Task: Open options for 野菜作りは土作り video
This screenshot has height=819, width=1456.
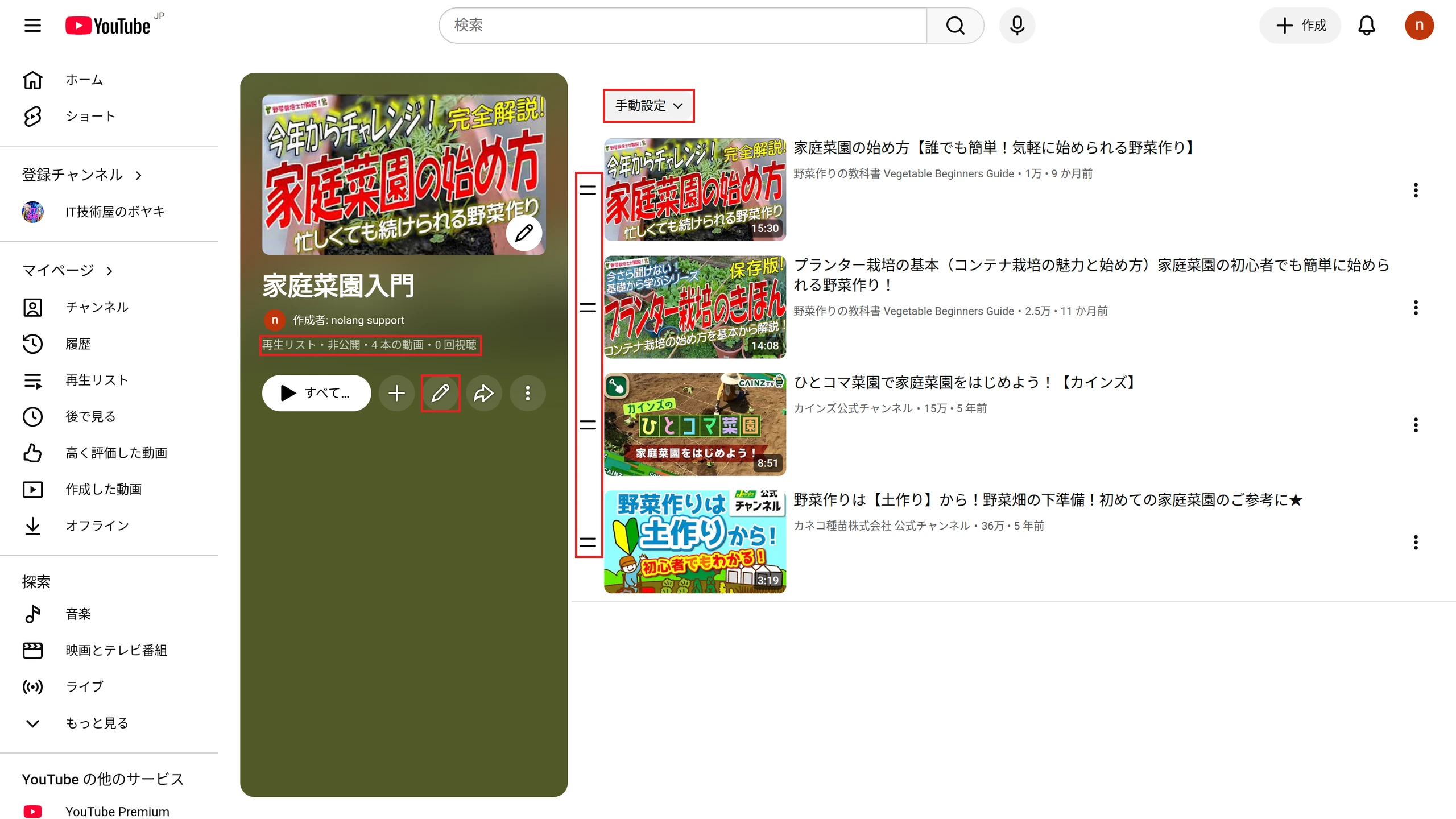Action: pyautogui.click(x=1416, y=543)
